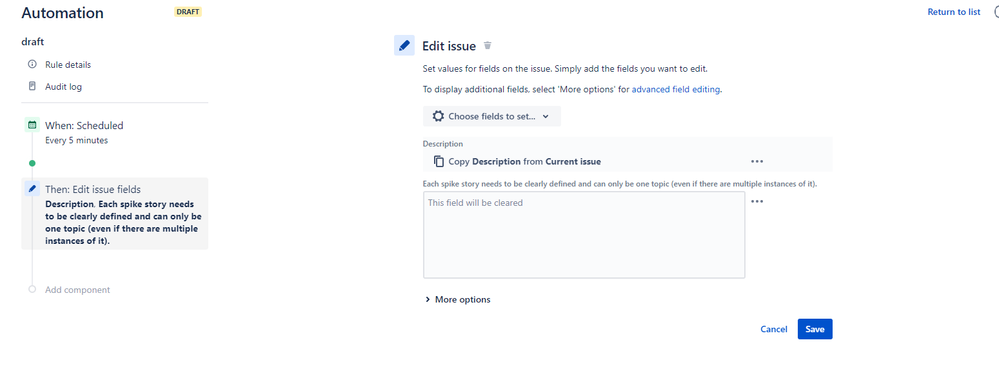The height and width of the screenshot is (382, 999).
Task: Select the When: Scheduled trigger
Action: (84, 125)
